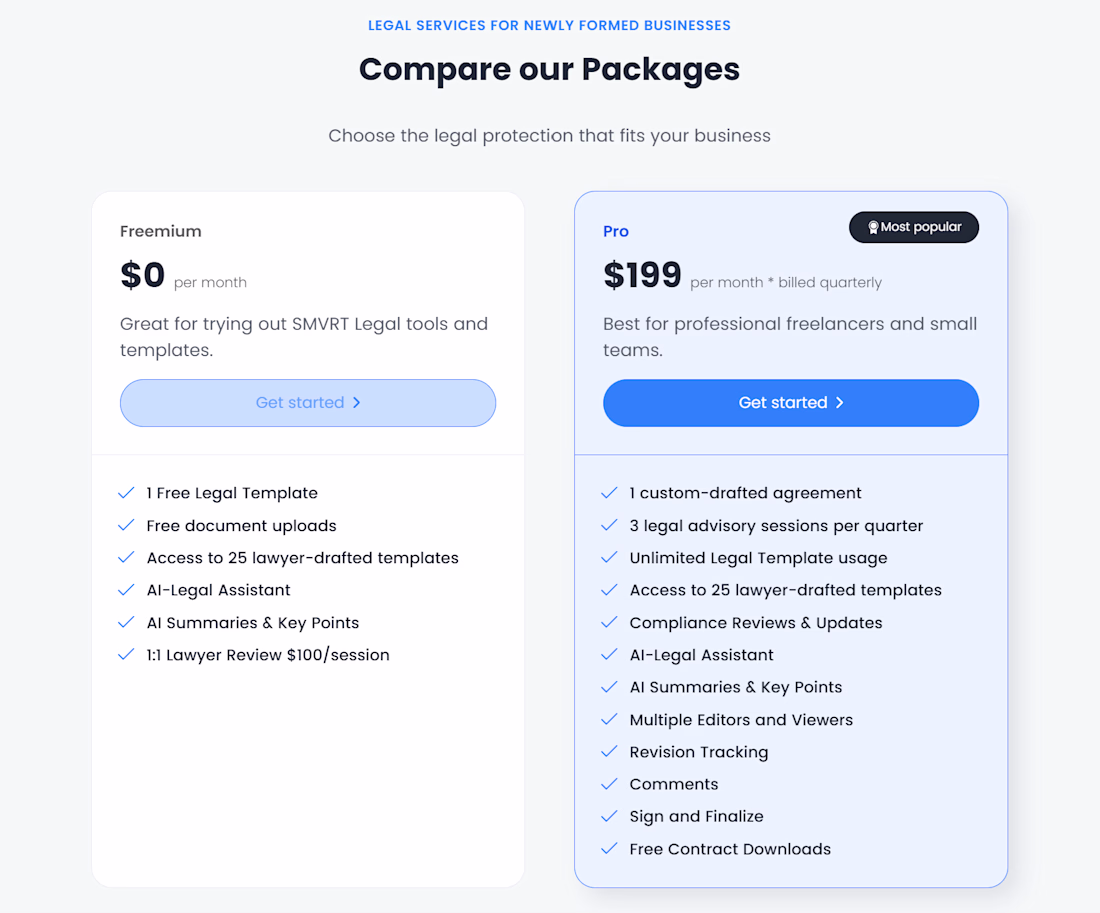Screen dimensions: 1100x913
Task: Click the ribbon icon in Most popular badge
Action: click(x=873, y=227)
